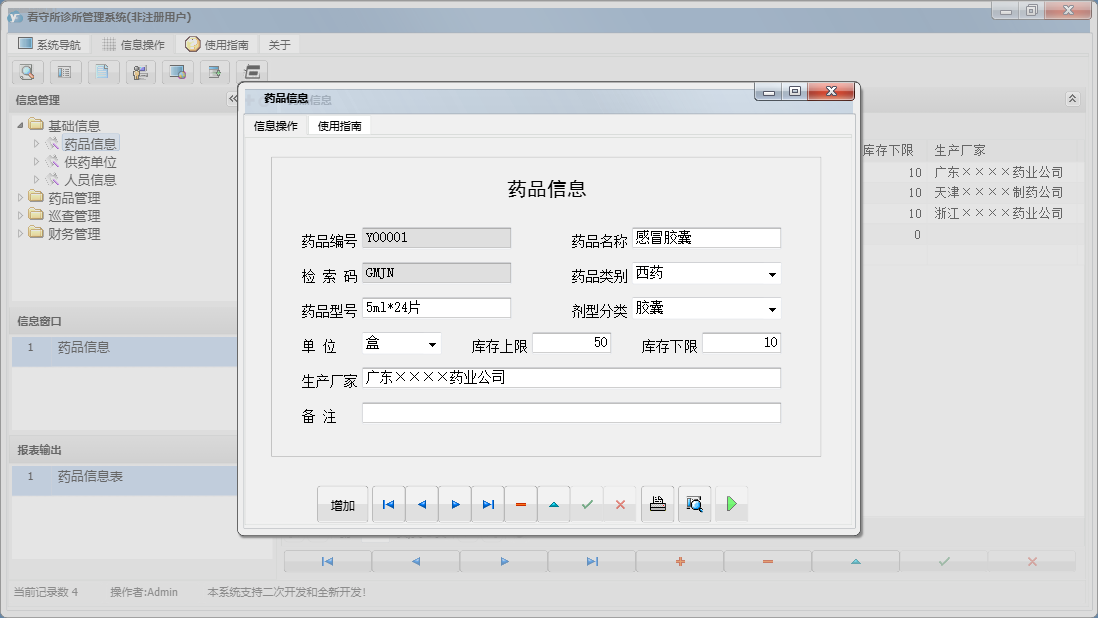Select the search/query icon in main toolbar
This screenshot has height=618, width=1098.
pos(26,72)
